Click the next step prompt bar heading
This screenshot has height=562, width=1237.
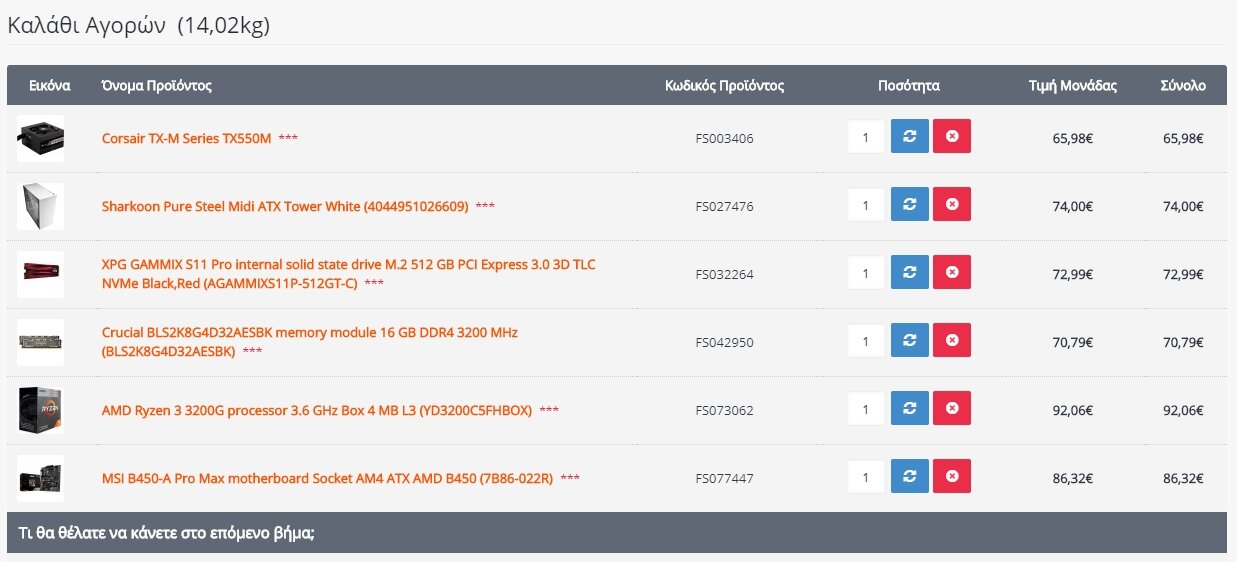(166, 533)
